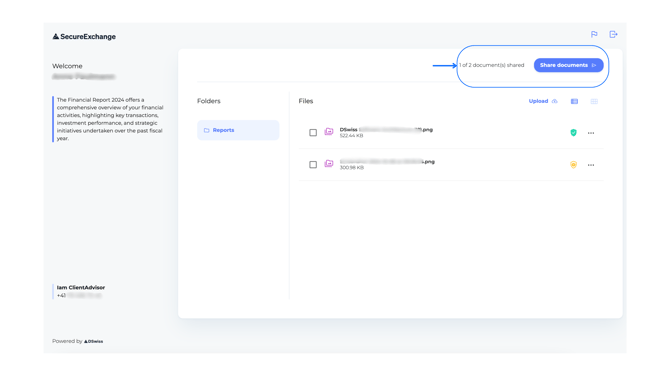670x376 pixels.
Task: Click the '1 of 2 document(s) shared' text
Action: pyautogui.click(x=491, y=65)
